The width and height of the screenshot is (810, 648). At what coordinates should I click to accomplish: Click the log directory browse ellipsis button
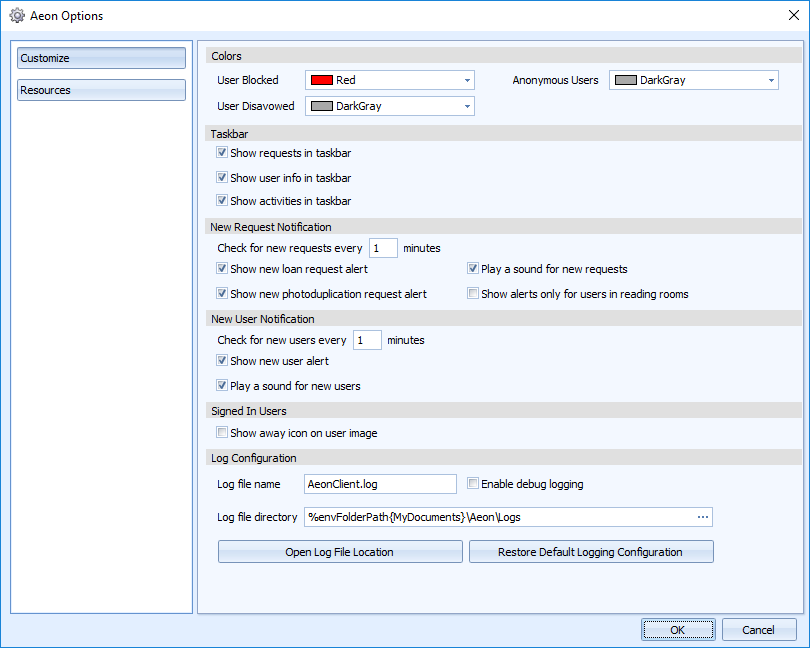click(x=702, y=517)
